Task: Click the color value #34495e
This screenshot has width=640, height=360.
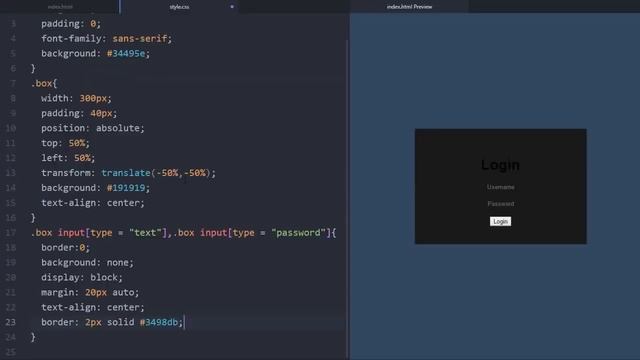Action: tap(126, 53)
